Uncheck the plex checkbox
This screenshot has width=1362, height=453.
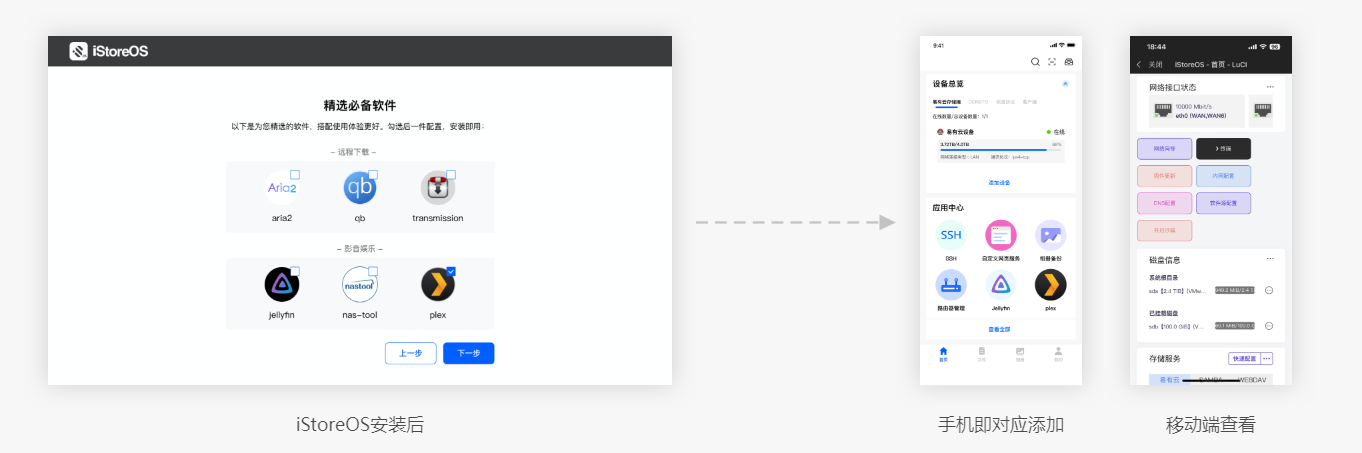(x=451, y=271)
